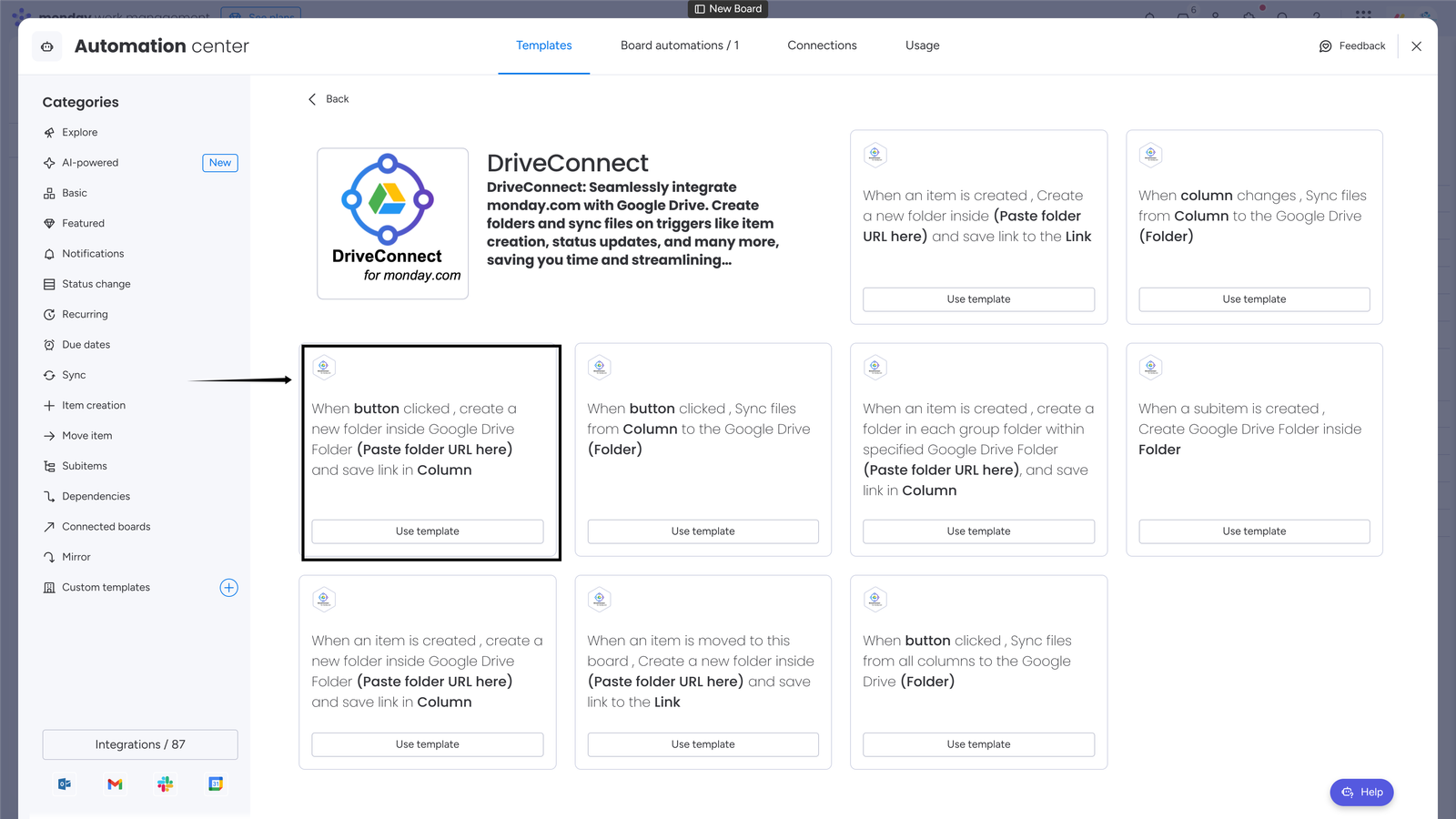Click the Notifications bell icon
The image size is (1456, 819).
(x=49, y=254)
